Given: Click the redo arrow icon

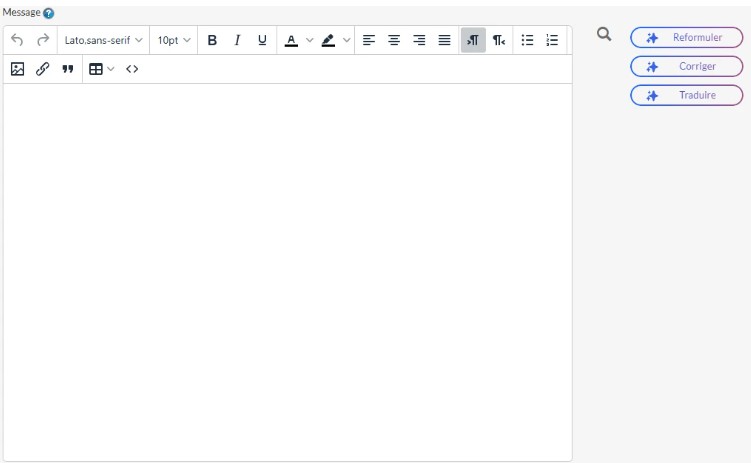Looking at the screenshot, I should coord(43,40).
